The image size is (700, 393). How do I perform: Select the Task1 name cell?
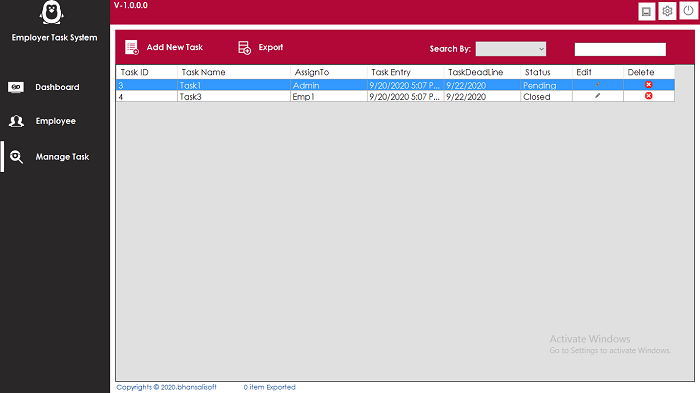click(233, 85)
